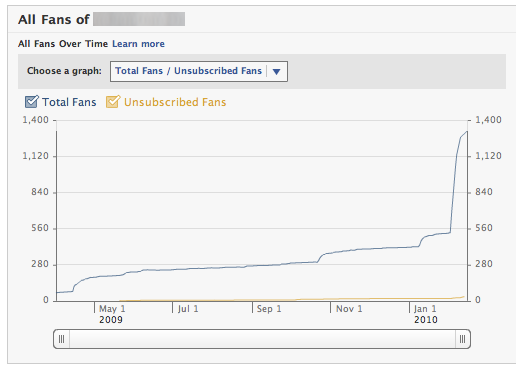Open the Choose a graph dropdown arrow
Viewport: 516px width, 376px height.
click(x=276, y=71)
